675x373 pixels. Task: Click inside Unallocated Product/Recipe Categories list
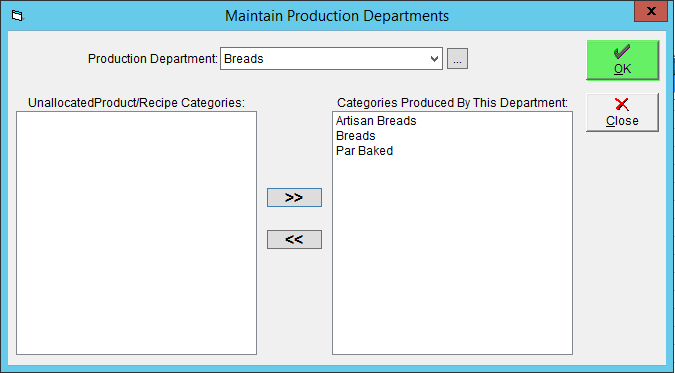[136, 233]
